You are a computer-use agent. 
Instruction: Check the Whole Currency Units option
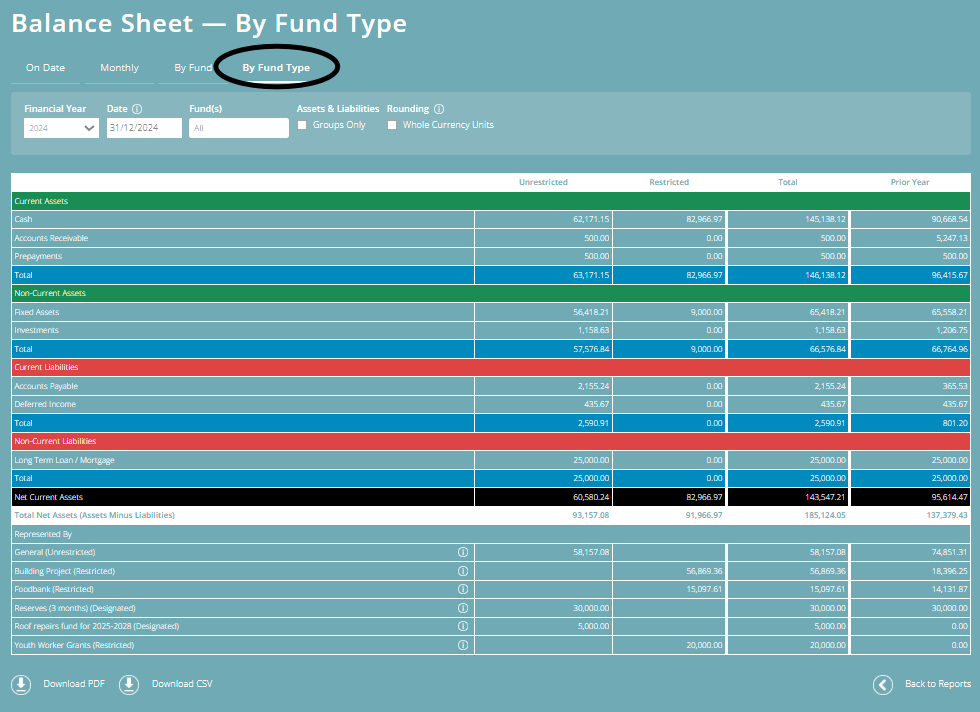(x=392, y=125)
